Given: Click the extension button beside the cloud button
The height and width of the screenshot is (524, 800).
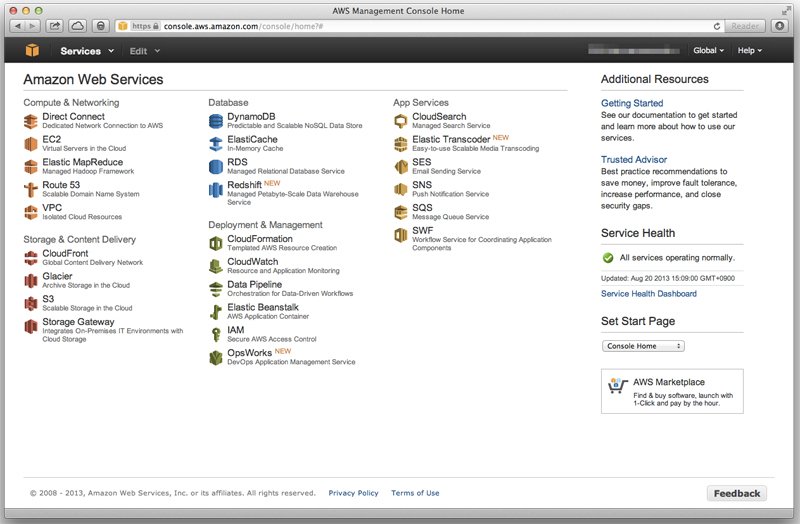Looking at the screenshot, I should 101,26.
